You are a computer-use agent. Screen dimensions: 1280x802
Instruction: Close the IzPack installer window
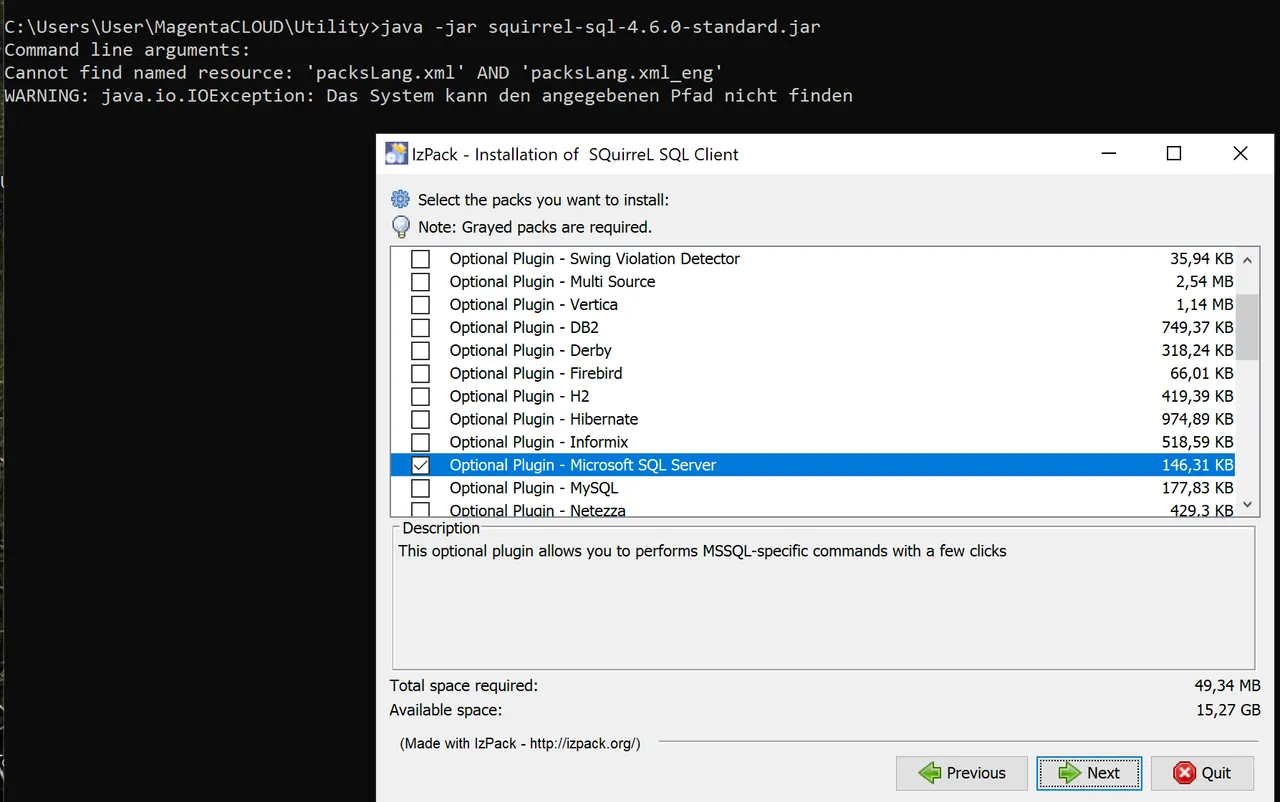[x=1240, y=154]
